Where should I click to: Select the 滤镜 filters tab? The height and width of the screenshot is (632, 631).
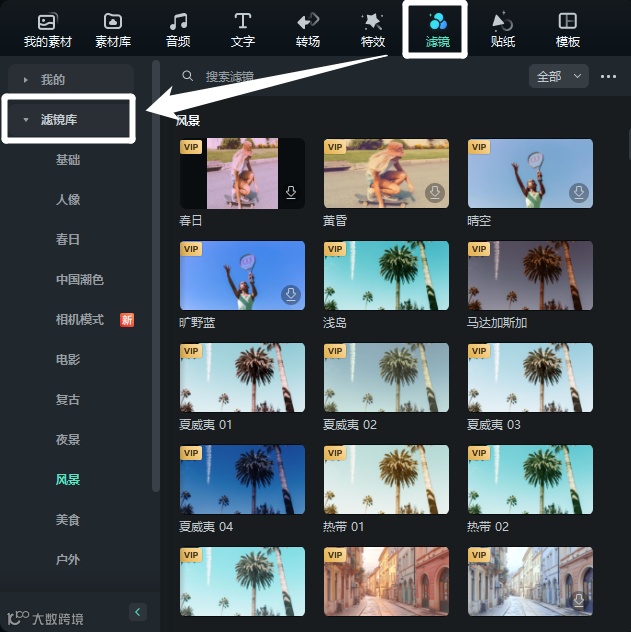pos(438,31)
